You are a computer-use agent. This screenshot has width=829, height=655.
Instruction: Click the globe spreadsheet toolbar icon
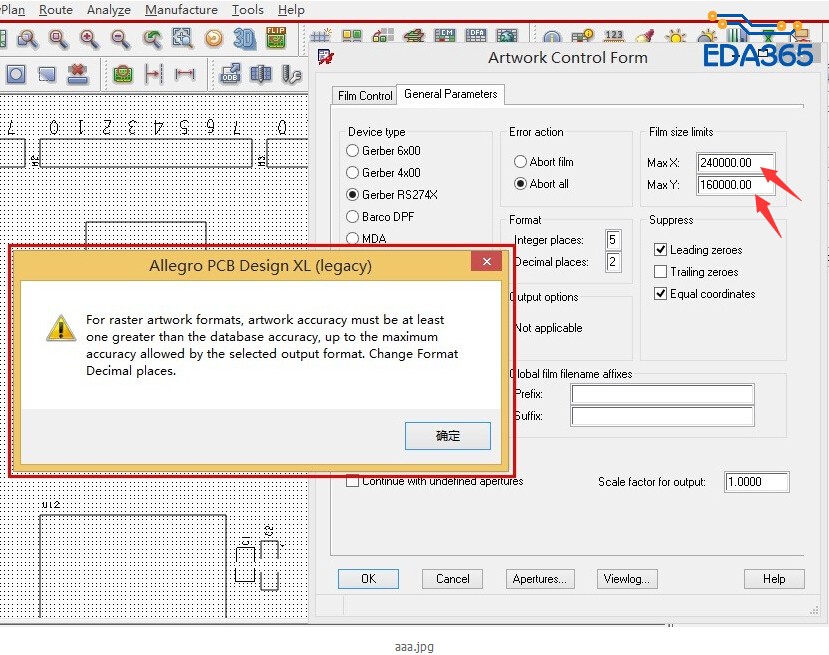click(x=506, y=36)
